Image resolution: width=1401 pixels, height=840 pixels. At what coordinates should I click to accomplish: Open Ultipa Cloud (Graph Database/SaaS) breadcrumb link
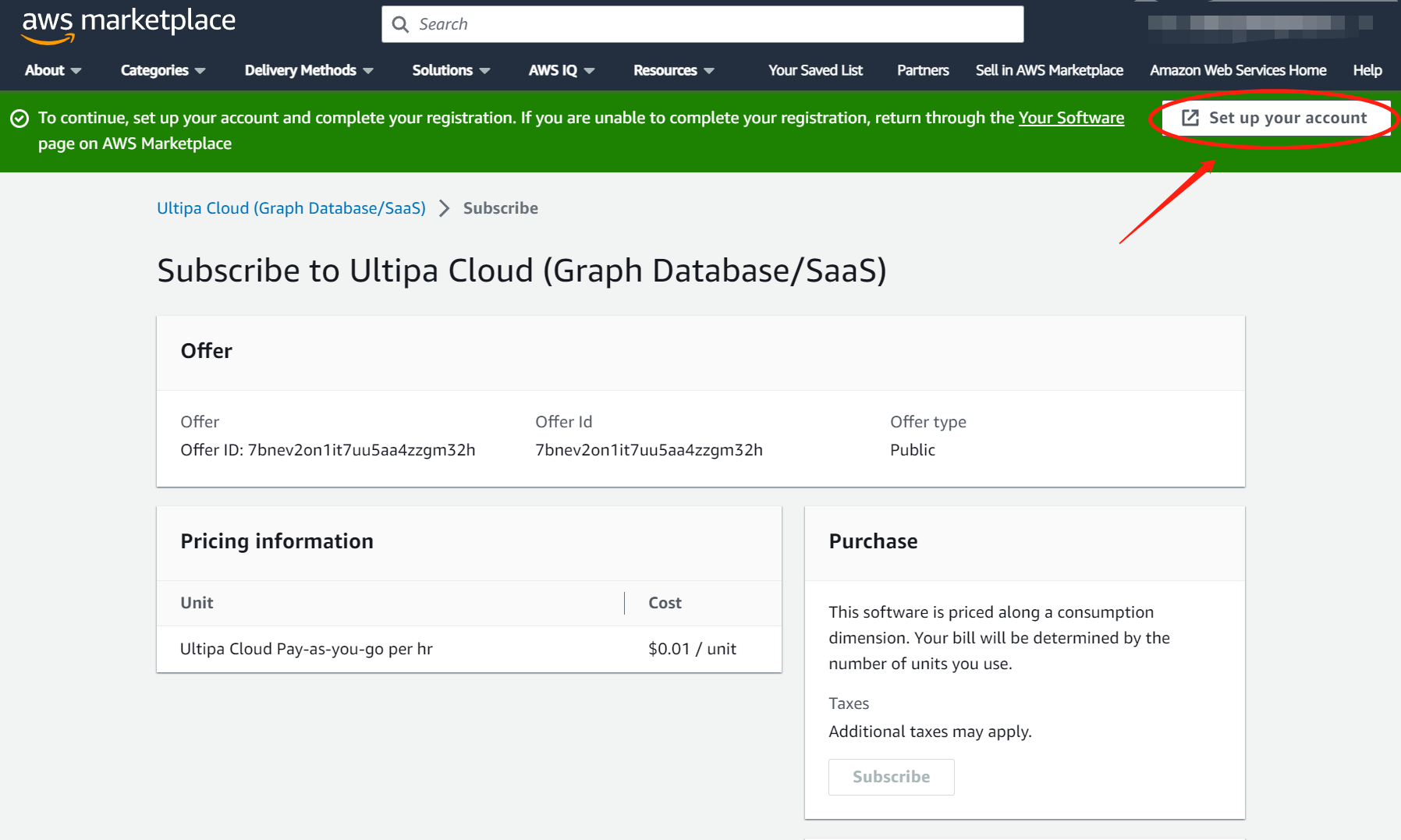pos(291,208)
